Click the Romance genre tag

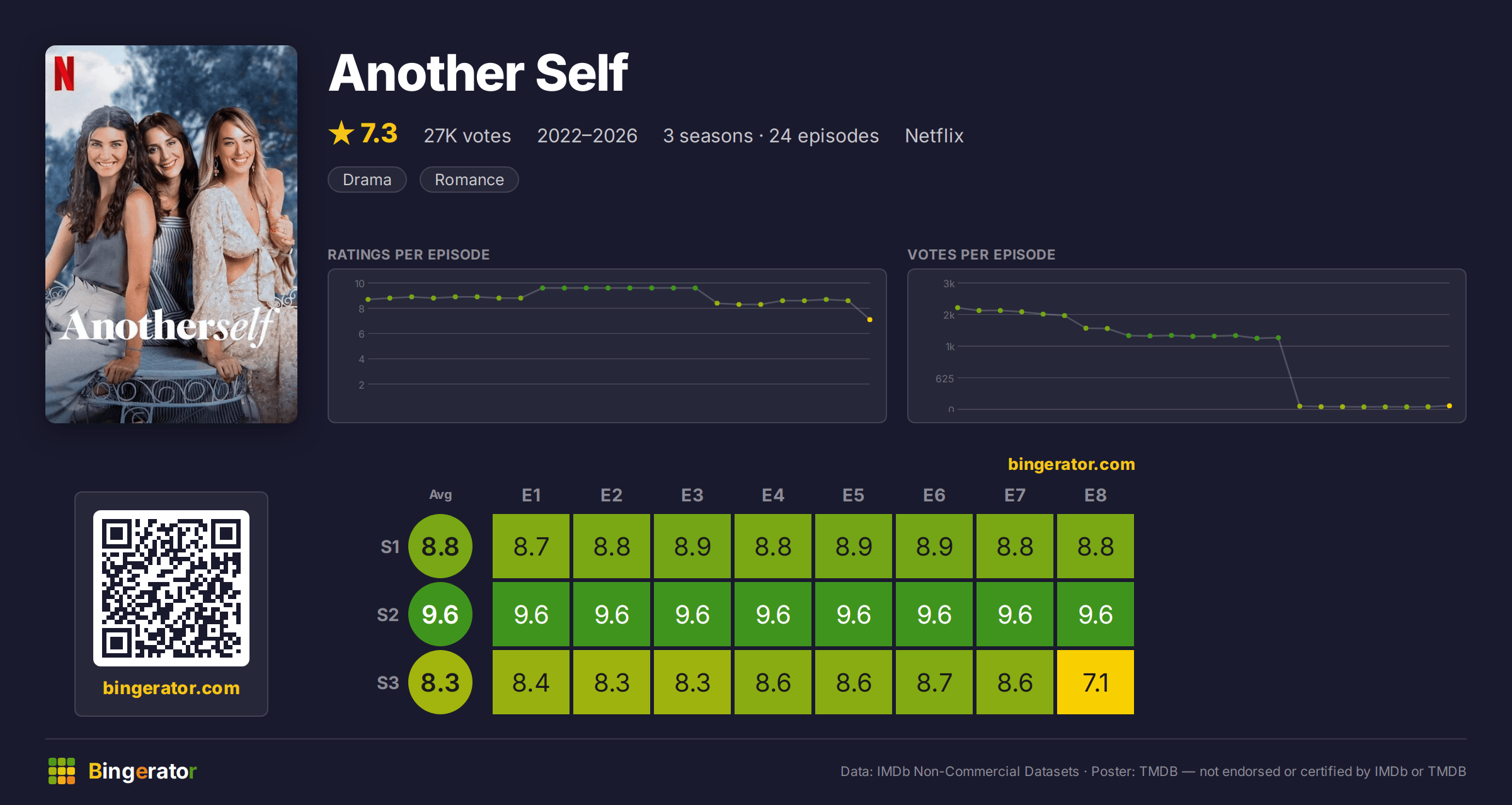469,180
